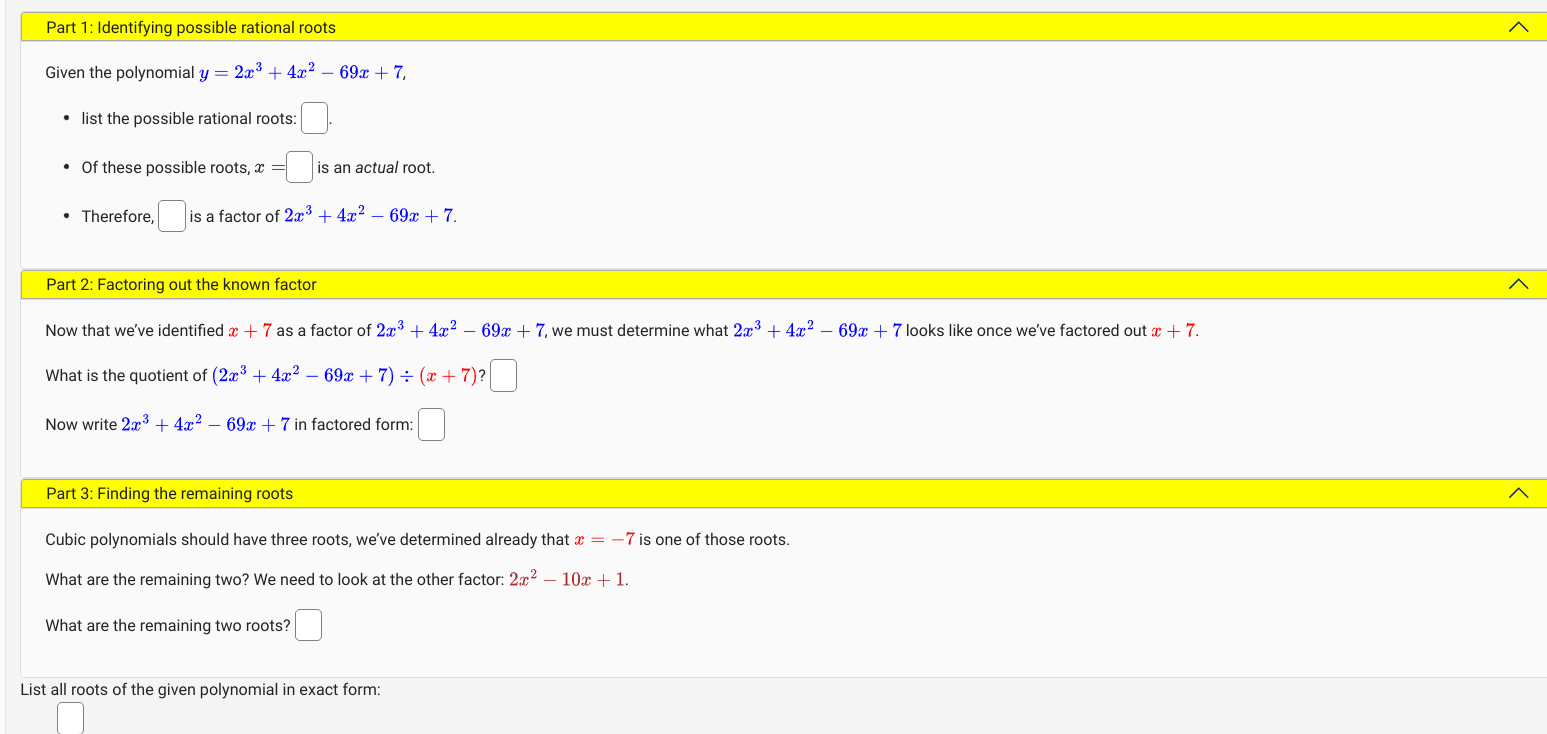Screen dimensions: 1547x734
Task: Click the possible rational roots answer box
Action: click(x=314, y=117)
